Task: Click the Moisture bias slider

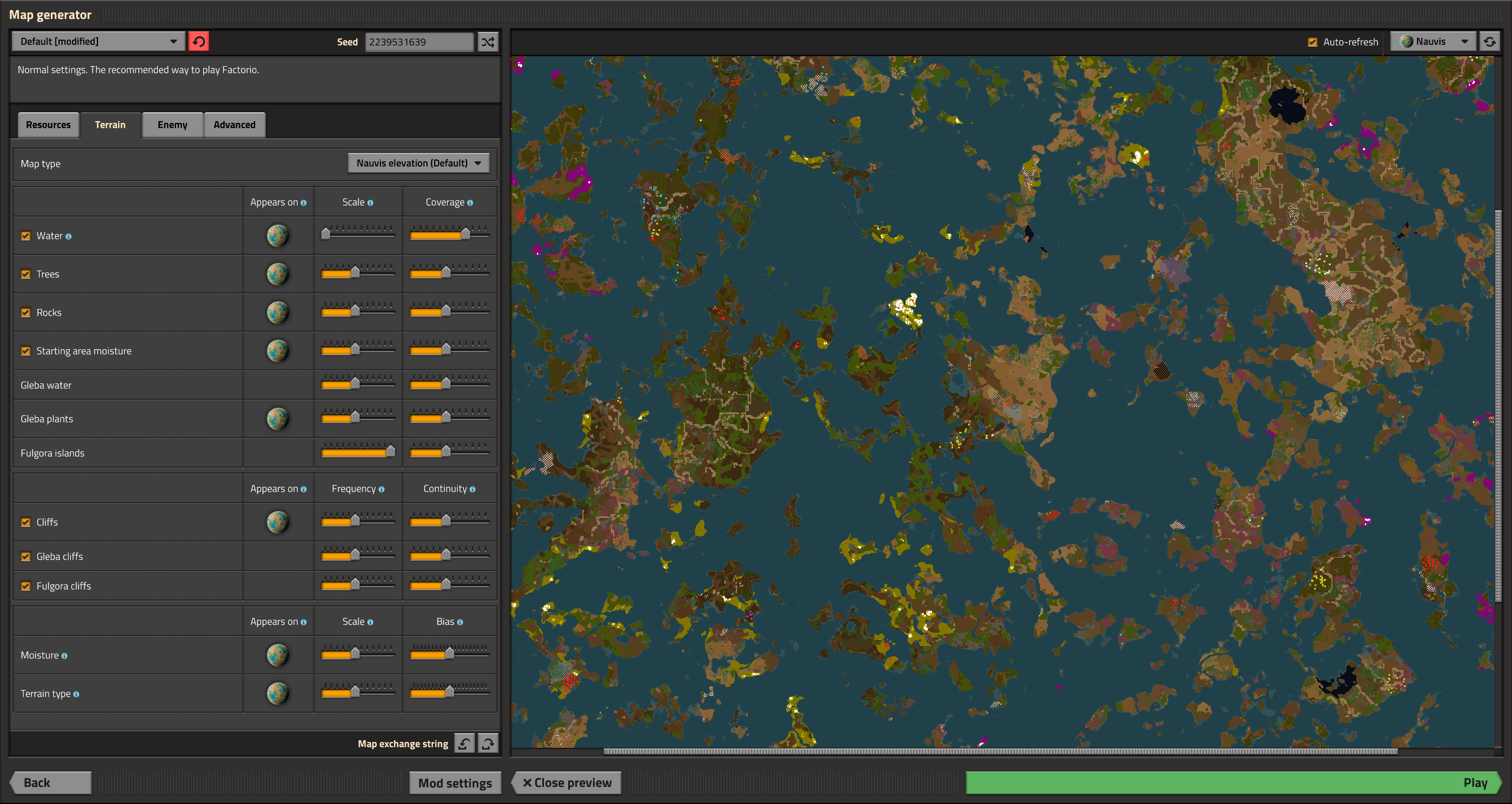Action: point(449,653)
